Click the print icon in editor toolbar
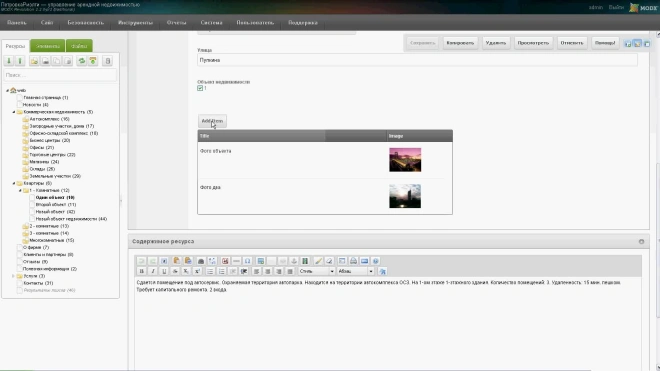 [353, 261]
